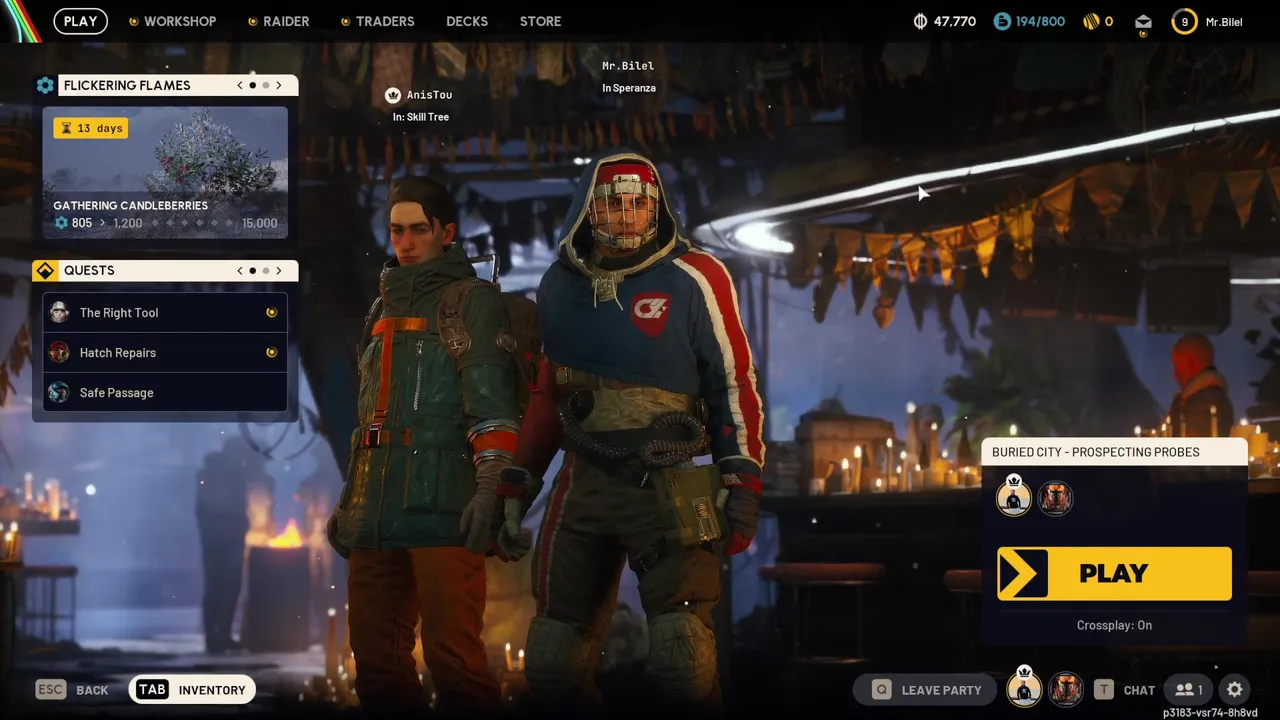The height and width of the screenshot is (720, 1280).
Task: Start match with yellow PLAY button
Action: pos(1114,573)
